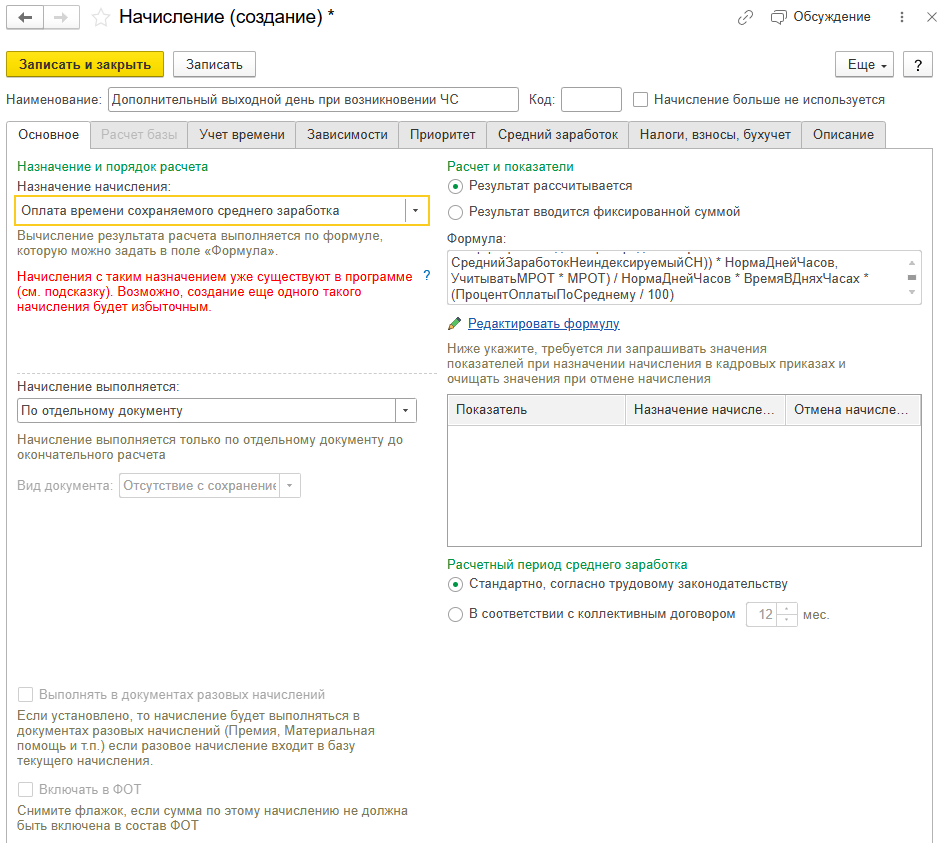Viewport: 945px width, 843px height.
Task: Click the formula box's up scroll arrow
Action: pos(912,262)
